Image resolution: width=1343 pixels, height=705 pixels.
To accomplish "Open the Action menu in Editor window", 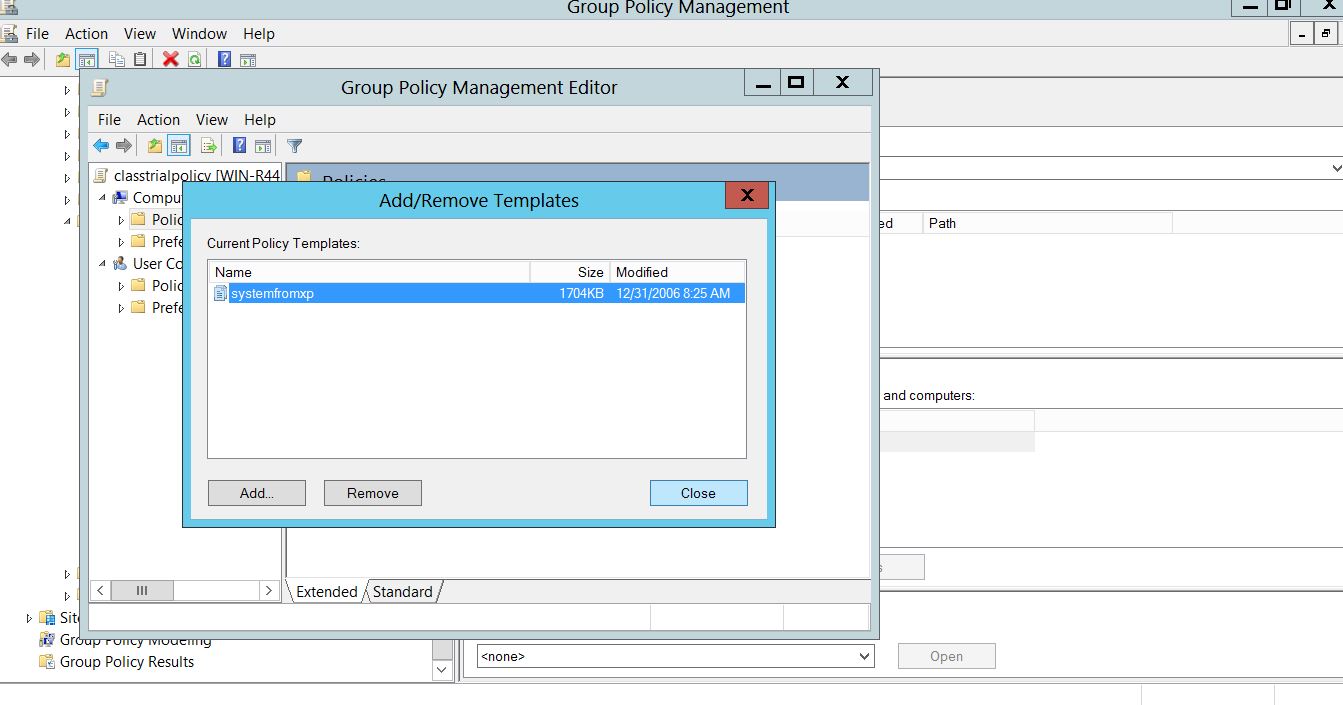I will click(158, 119).
